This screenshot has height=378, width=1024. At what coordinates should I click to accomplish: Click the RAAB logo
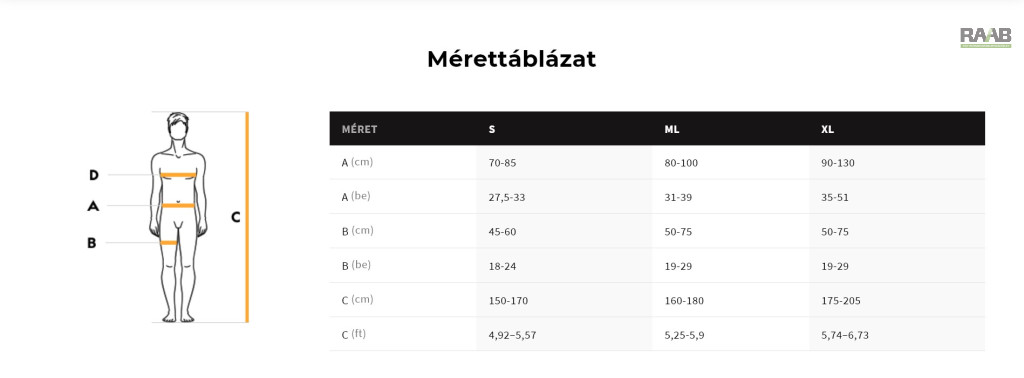coord(985,38)
